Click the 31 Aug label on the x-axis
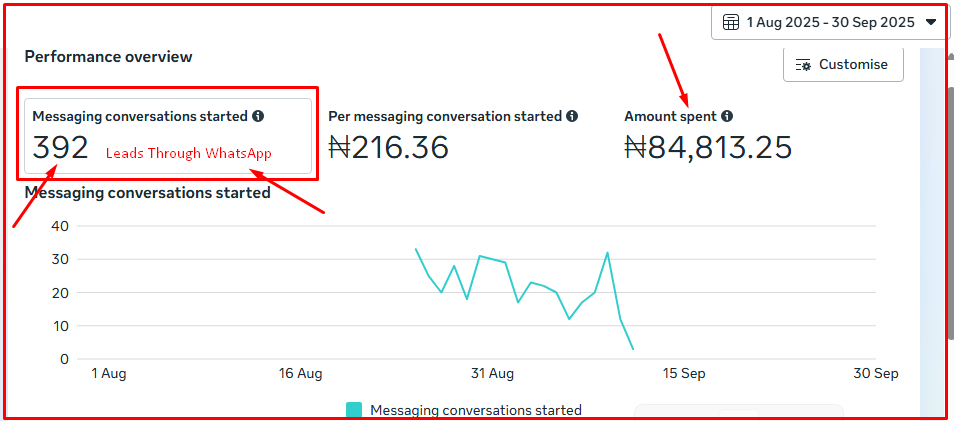This screenshot has width=954, height=421. [492, 374]
